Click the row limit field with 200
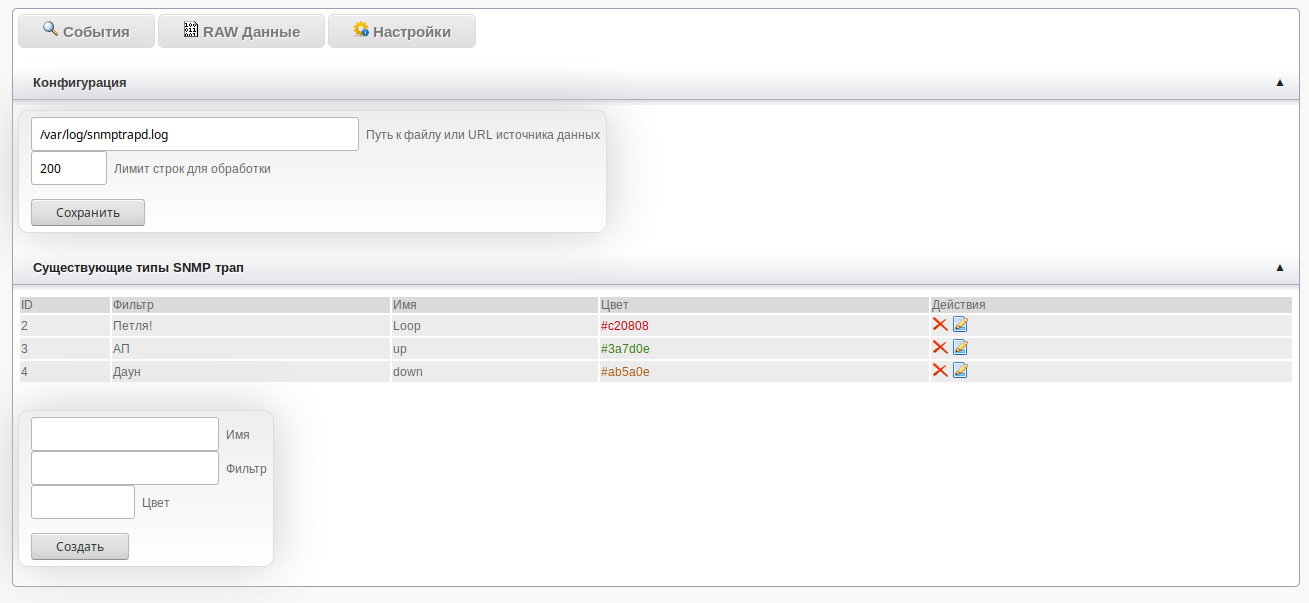This screenshot has width=1309, height=603. pos(69,168)
